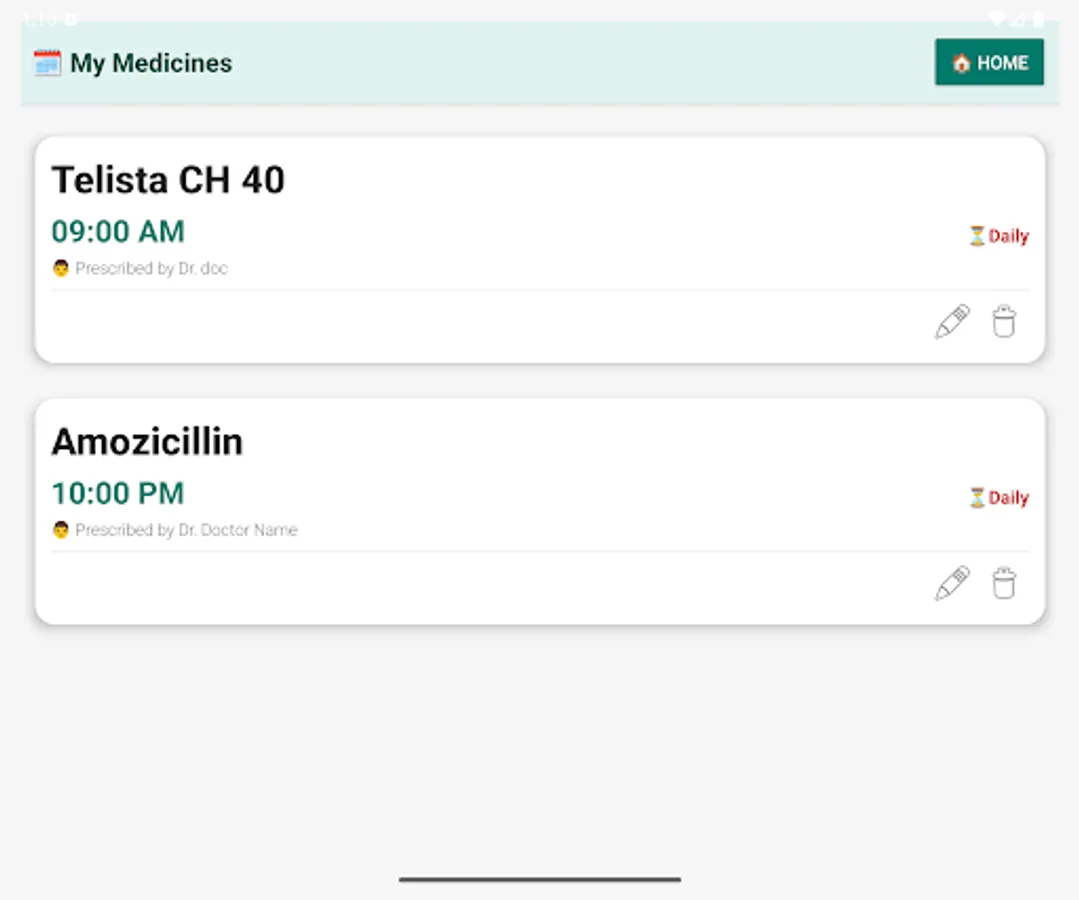Click the 10:00 PM time for Amozicillin

pyautogui.click(x=117, y=493)
